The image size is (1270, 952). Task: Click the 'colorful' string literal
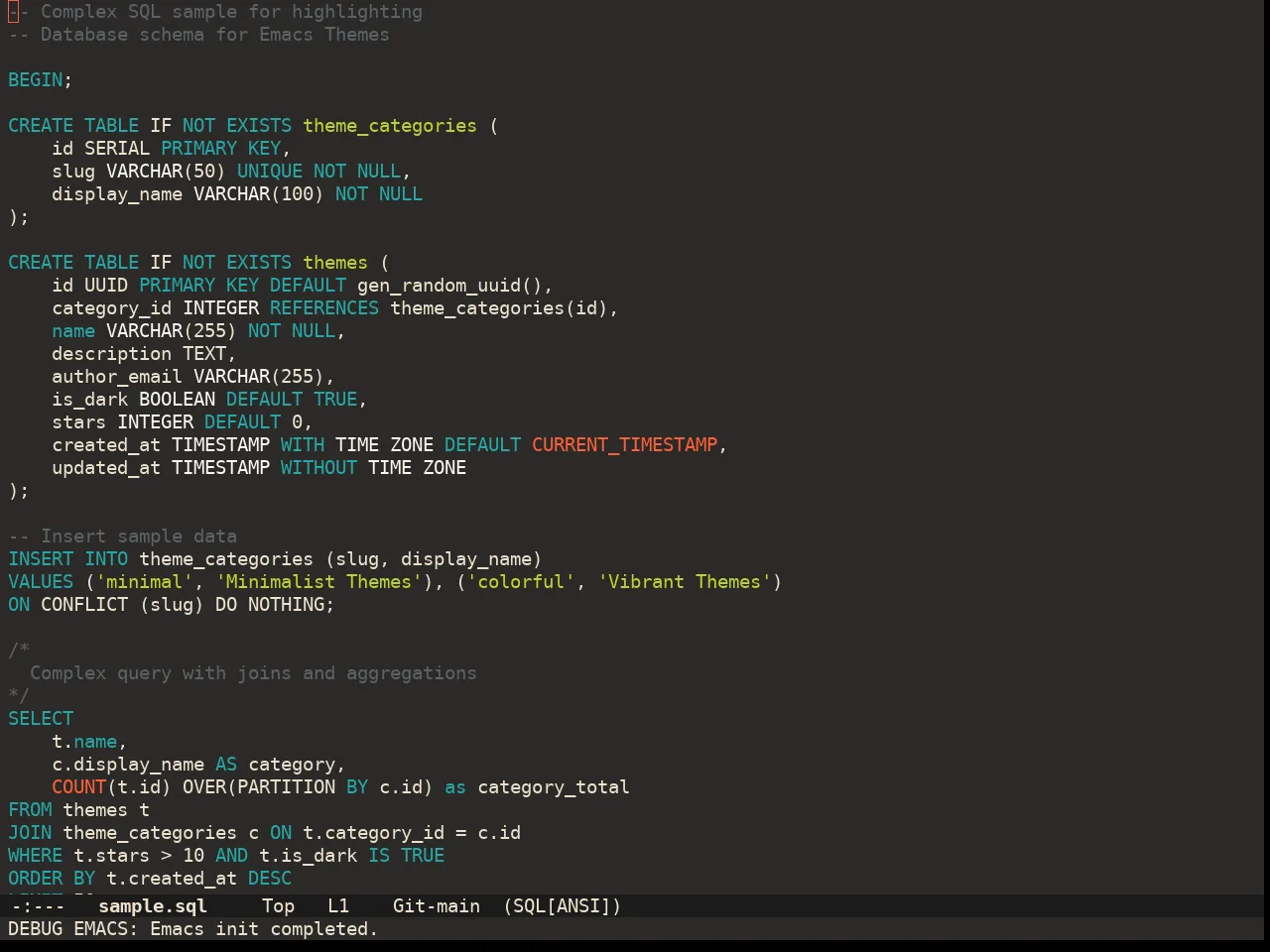(x=521, y=582)
